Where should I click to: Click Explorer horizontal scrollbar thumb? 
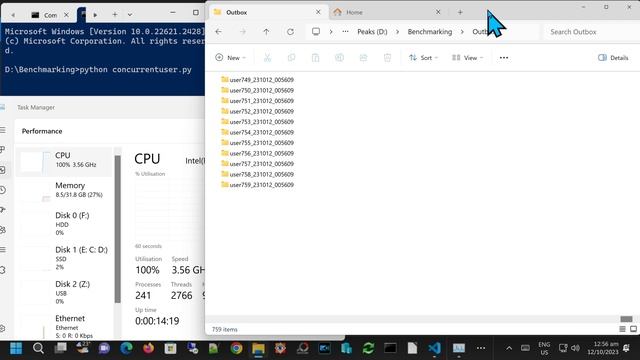pyautogui.click(x=626, y=319)
